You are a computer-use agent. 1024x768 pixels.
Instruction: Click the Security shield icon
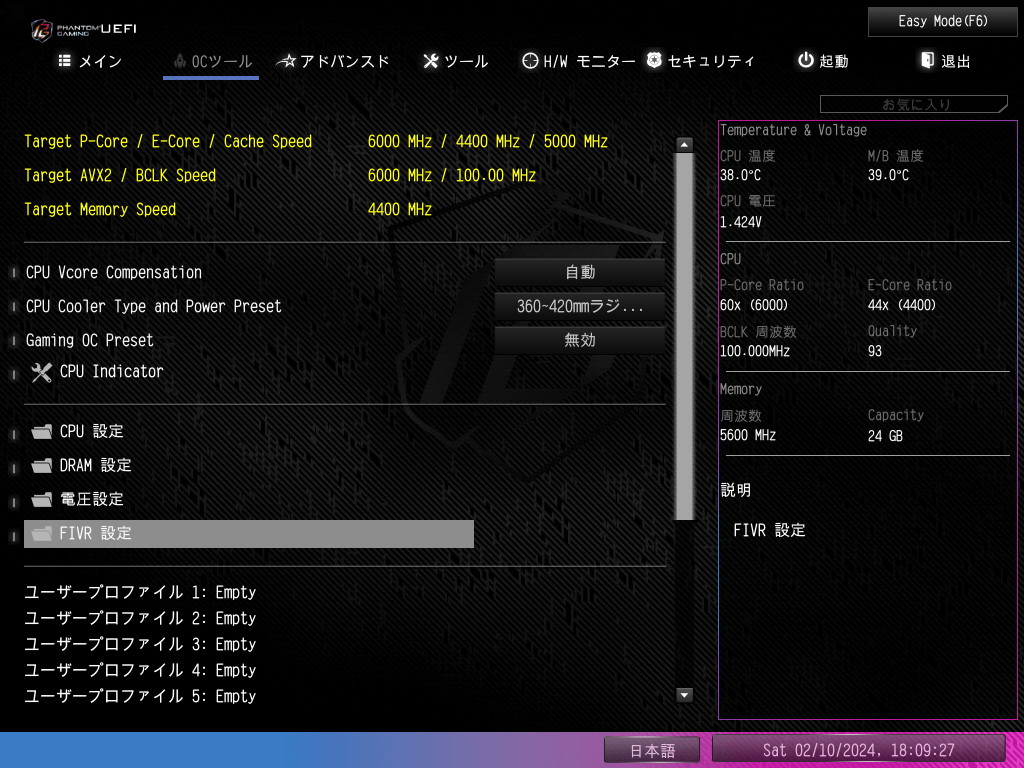pos(654,61)
